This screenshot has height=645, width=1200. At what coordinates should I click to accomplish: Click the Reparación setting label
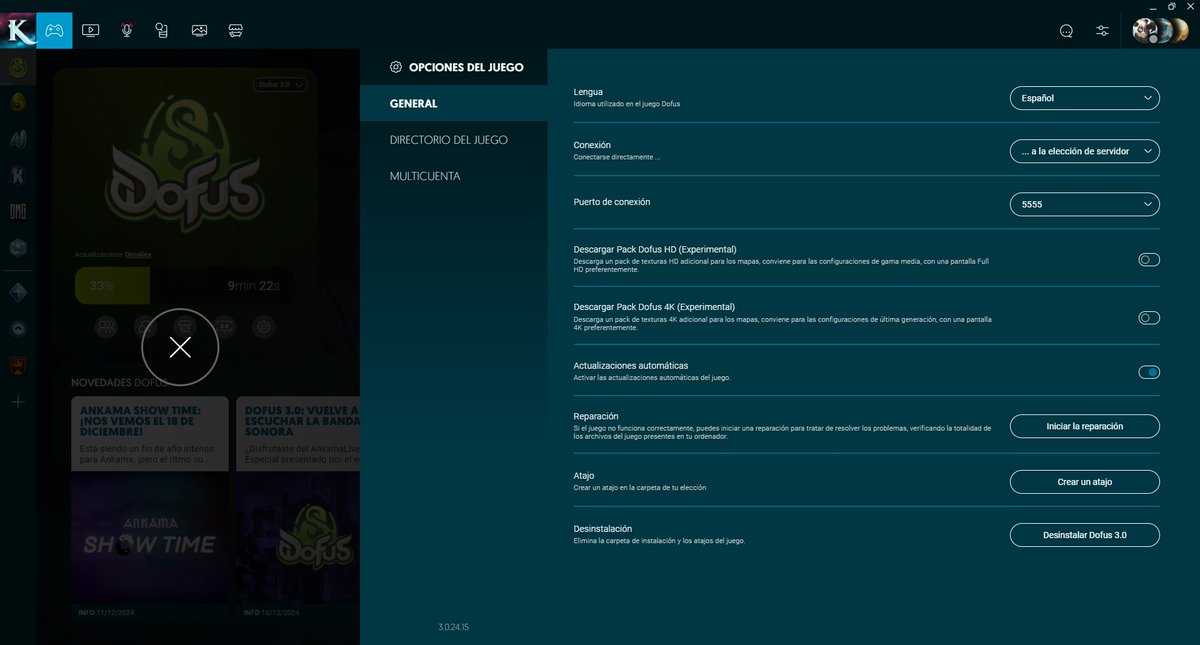tap(596, 416)
